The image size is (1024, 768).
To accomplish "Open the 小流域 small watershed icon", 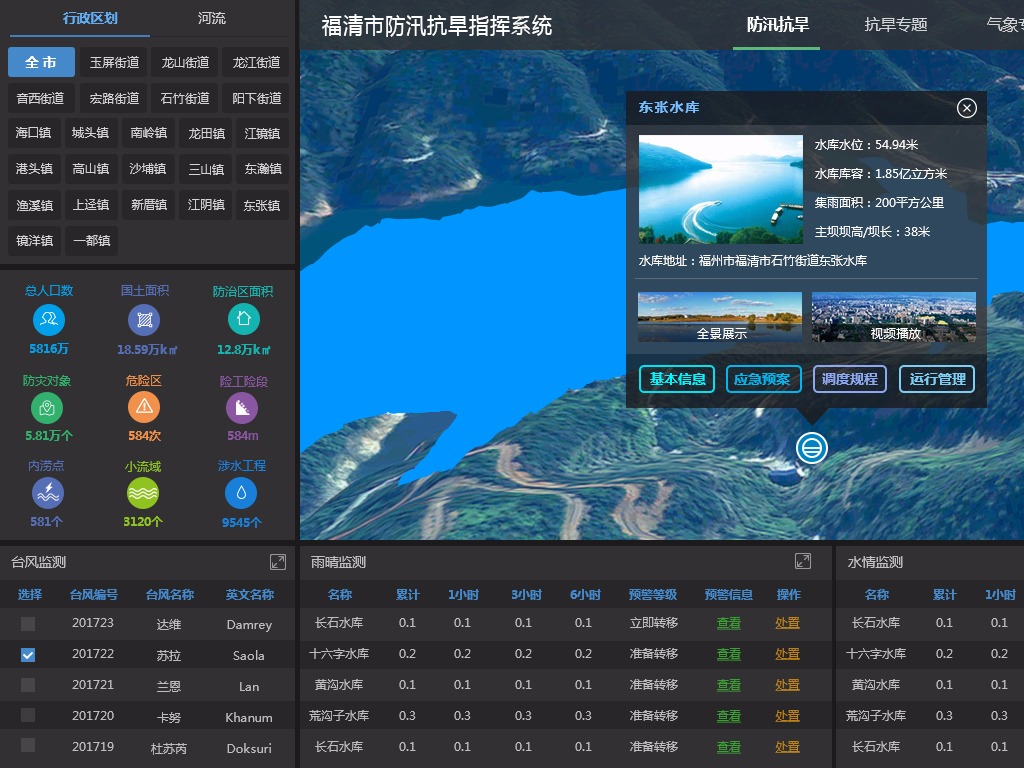I will 145,492.
